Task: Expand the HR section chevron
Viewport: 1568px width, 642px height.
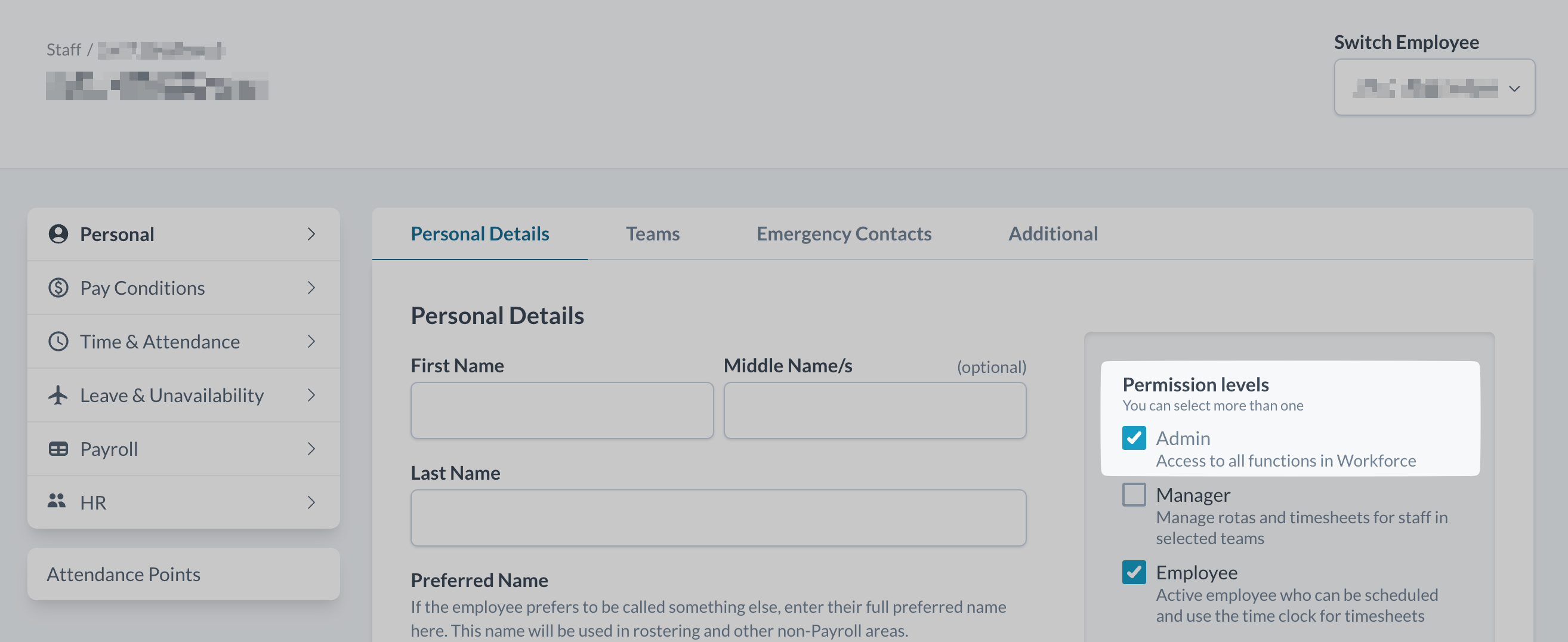Action: click(311, 502)
